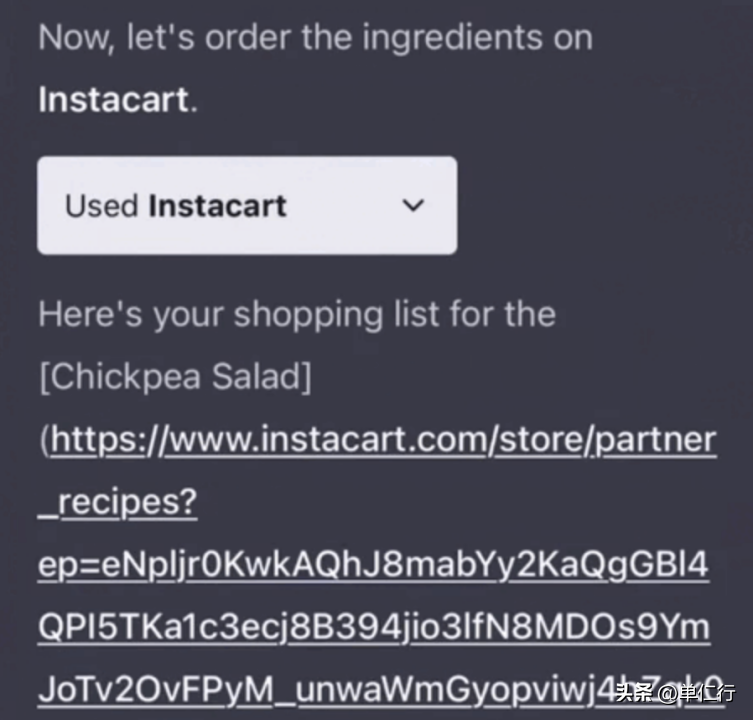
Task: Click the _recipes? link segment
Action: (118, 502)
